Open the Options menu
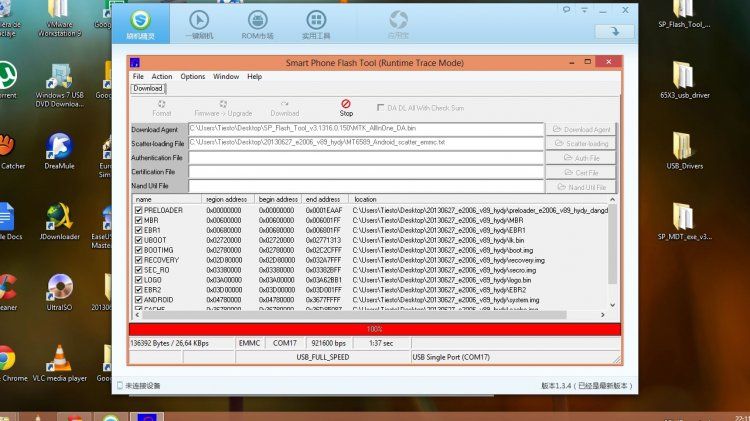This screenshot has width=750, height=421. [193, 77]
